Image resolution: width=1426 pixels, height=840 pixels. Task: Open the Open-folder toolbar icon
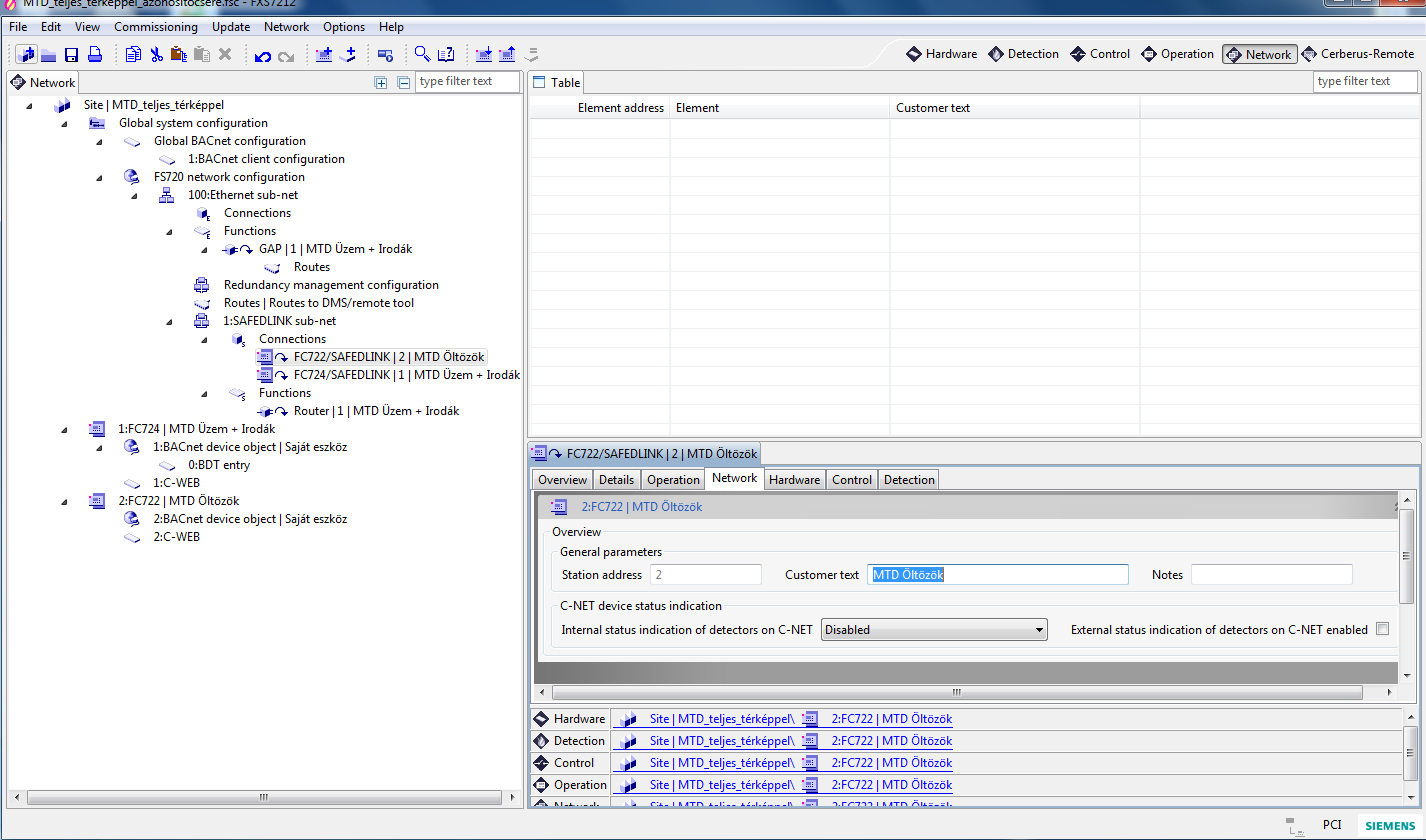tap(48, 55)
